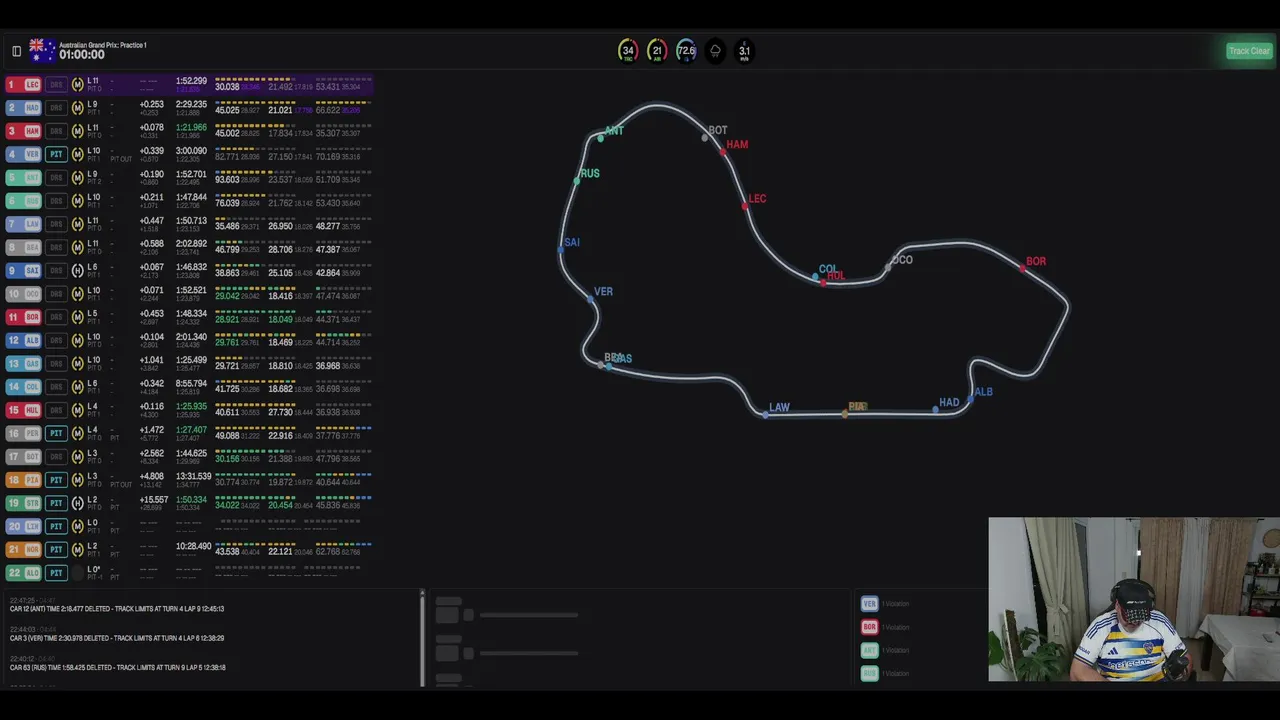The width and height of the screenshot is (1280, 720).
Task: Click the medium tyre icon in HUL's row
Action: [78, 410]
